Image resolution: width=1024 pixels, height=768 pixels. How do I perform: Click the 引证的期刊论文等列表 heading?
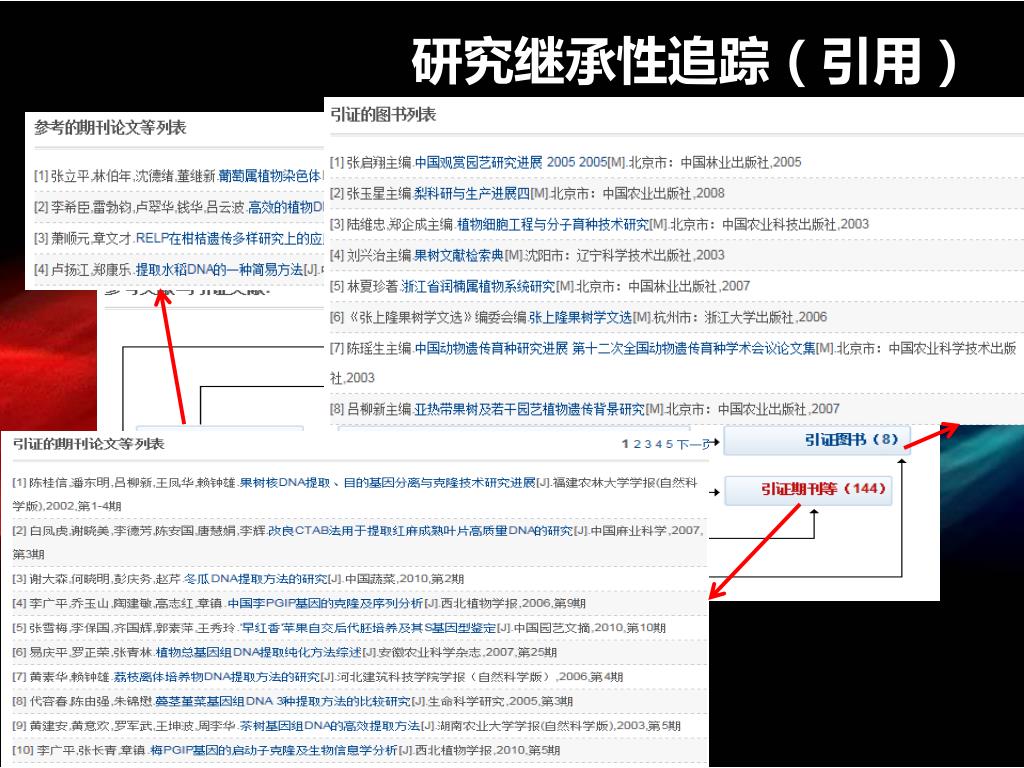pyautogui.click(x=88, y=444)
